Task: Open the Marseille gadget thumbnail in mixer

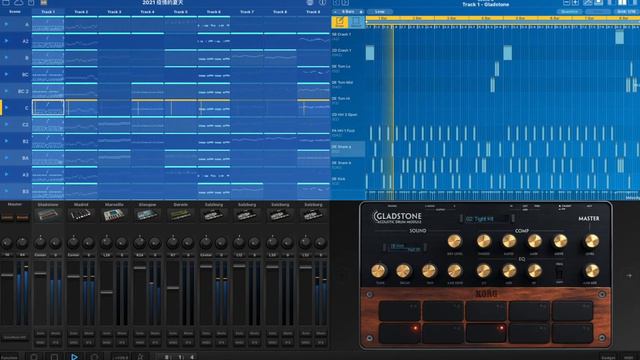Action: click(114, 215)
